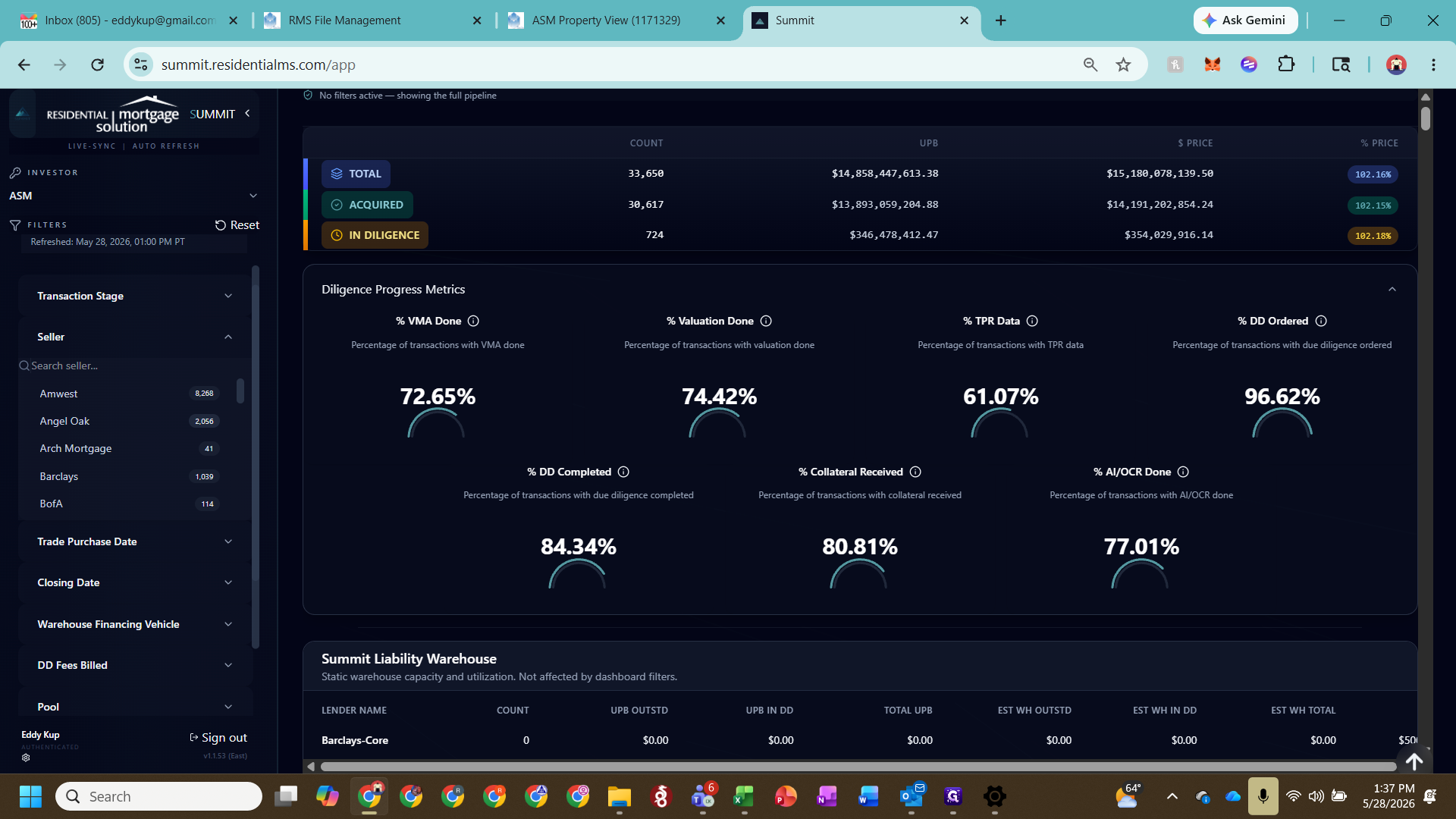Open the settings gear under Eddy Kup
This screenshot has height=819, width=1456.
[26, 758]
